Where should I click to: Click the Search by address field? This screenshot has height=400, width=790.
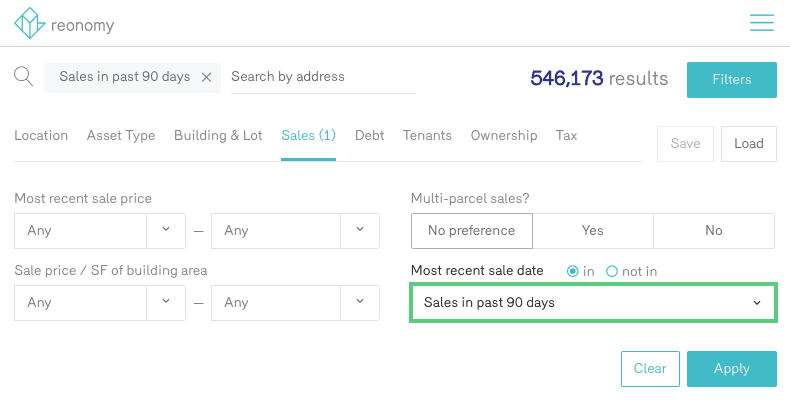[x=322, y=77]
